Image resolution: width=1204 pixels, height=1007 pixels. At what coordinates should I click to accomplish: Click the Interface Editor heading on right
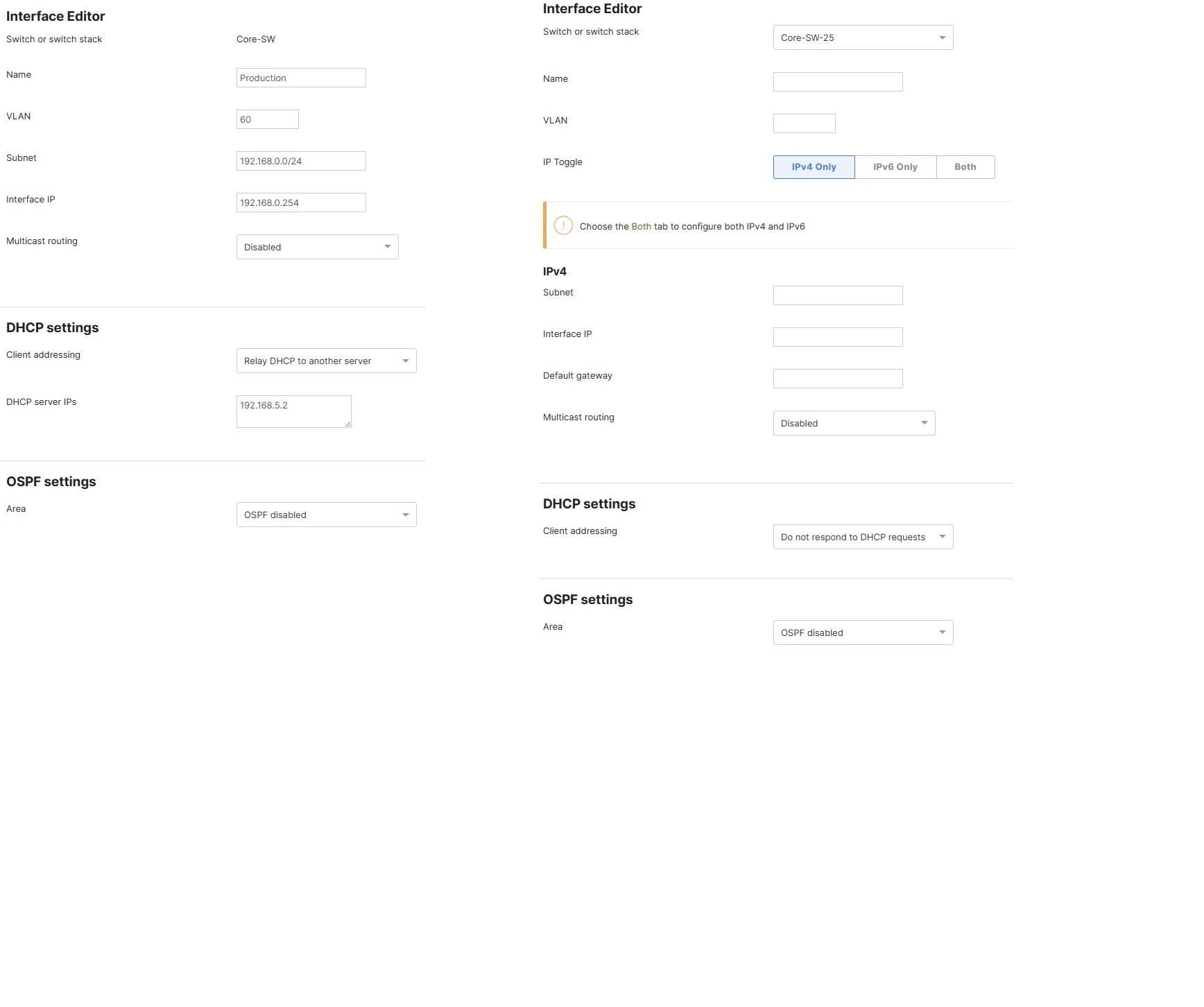(592, 8)
